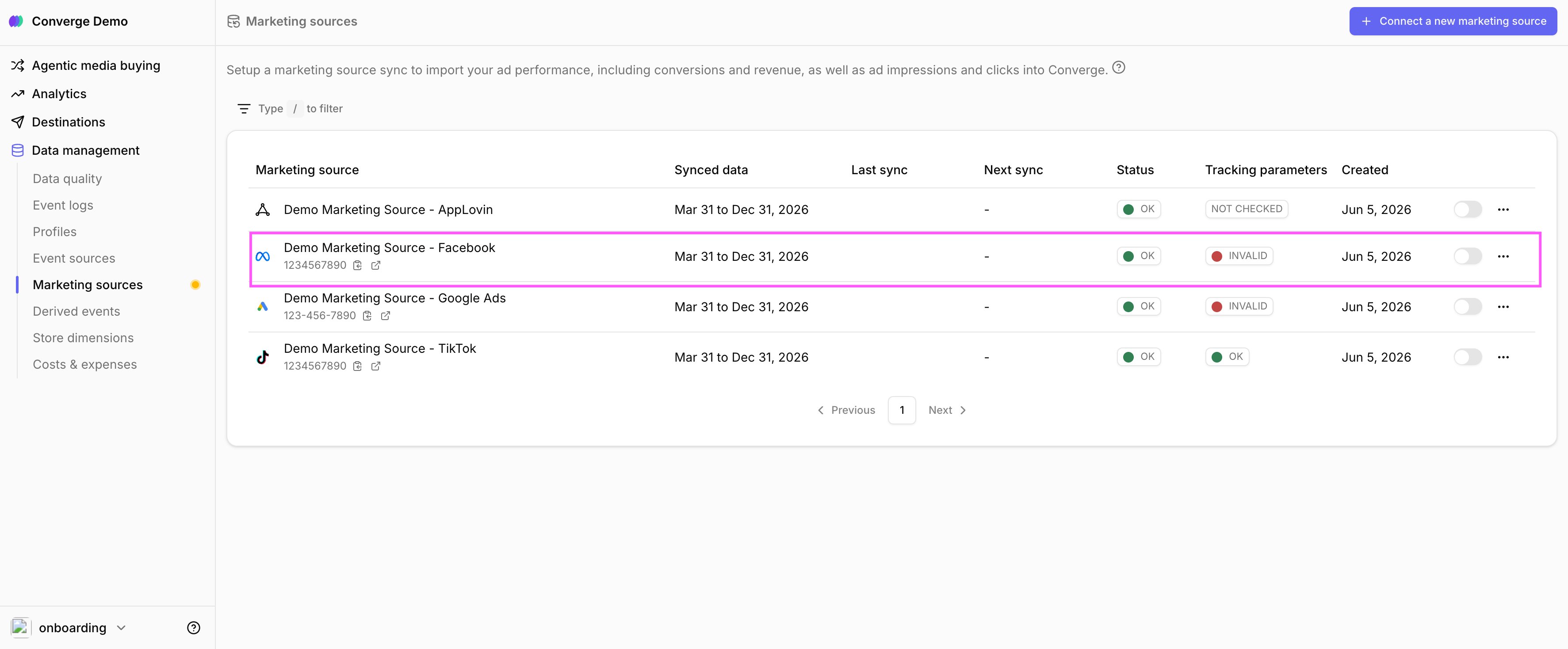Open Event logs

pyautogui.click(x=63, y=205)
